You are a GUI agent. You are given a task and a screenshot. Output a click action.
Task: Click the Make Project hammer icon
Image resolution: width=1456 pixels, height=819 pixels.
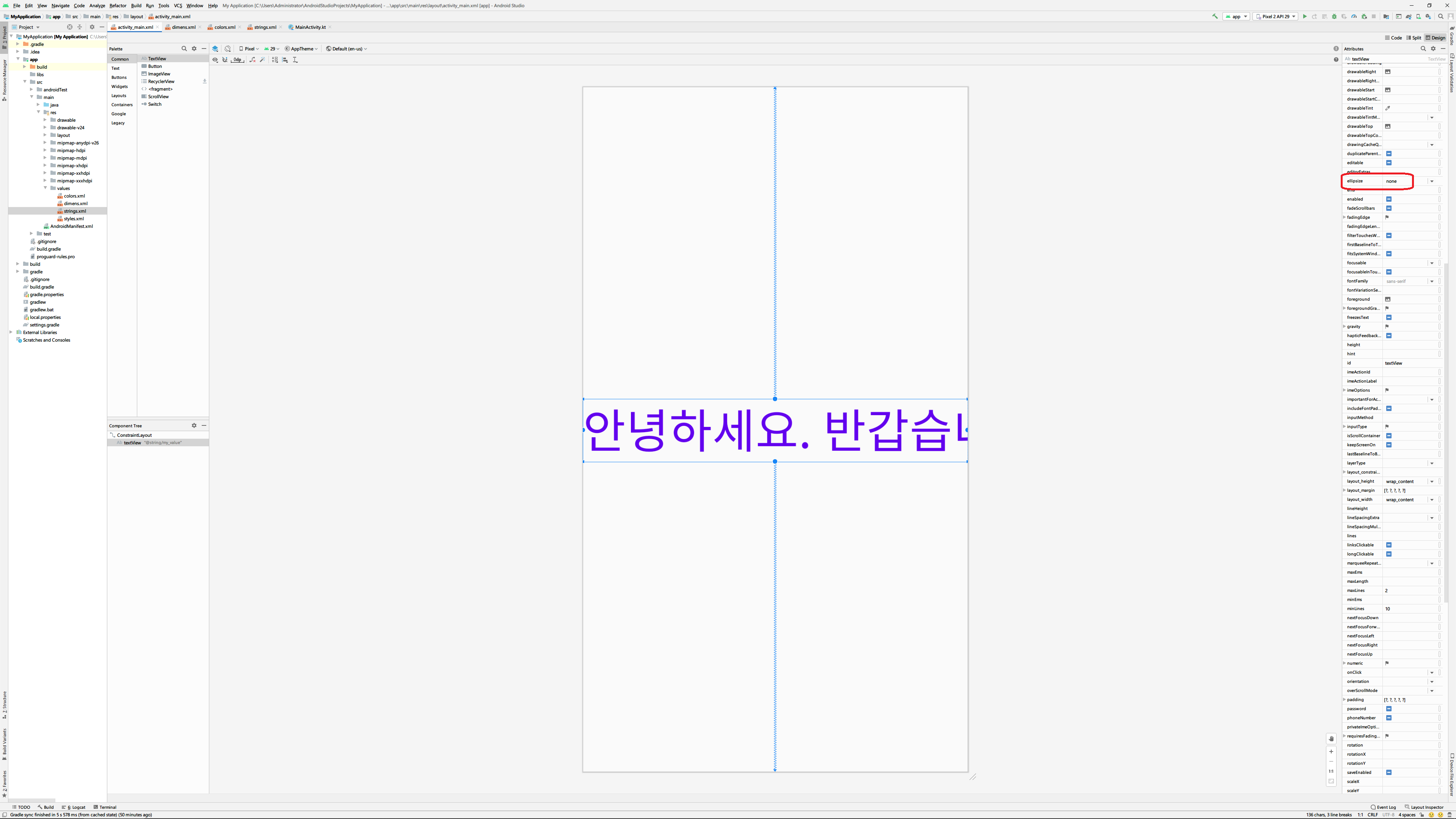click(x=1214, y=16)
